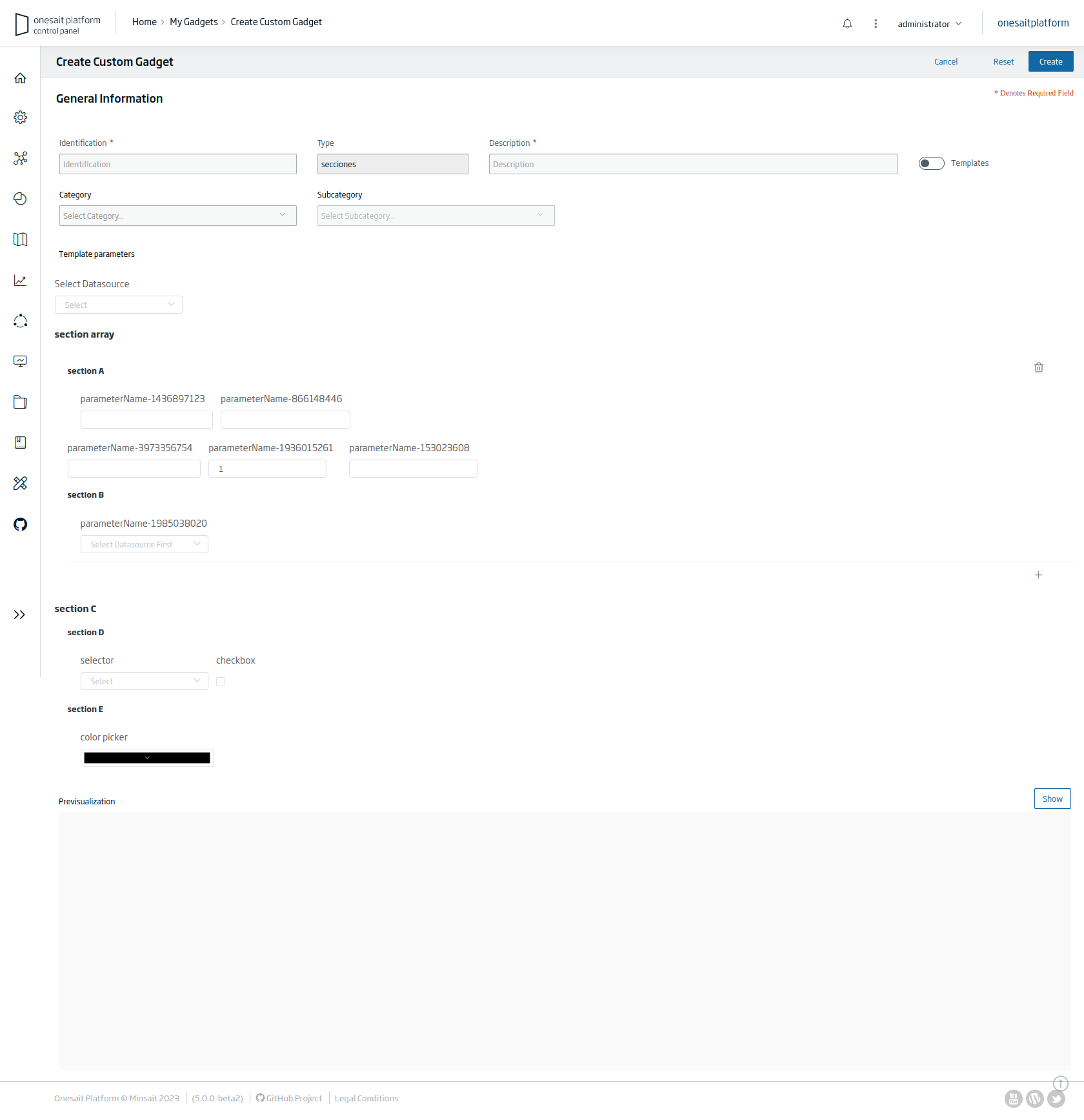Click the three-dot options menu in header
This screenshot has width=1084, height=1120.
coord(876,24)
